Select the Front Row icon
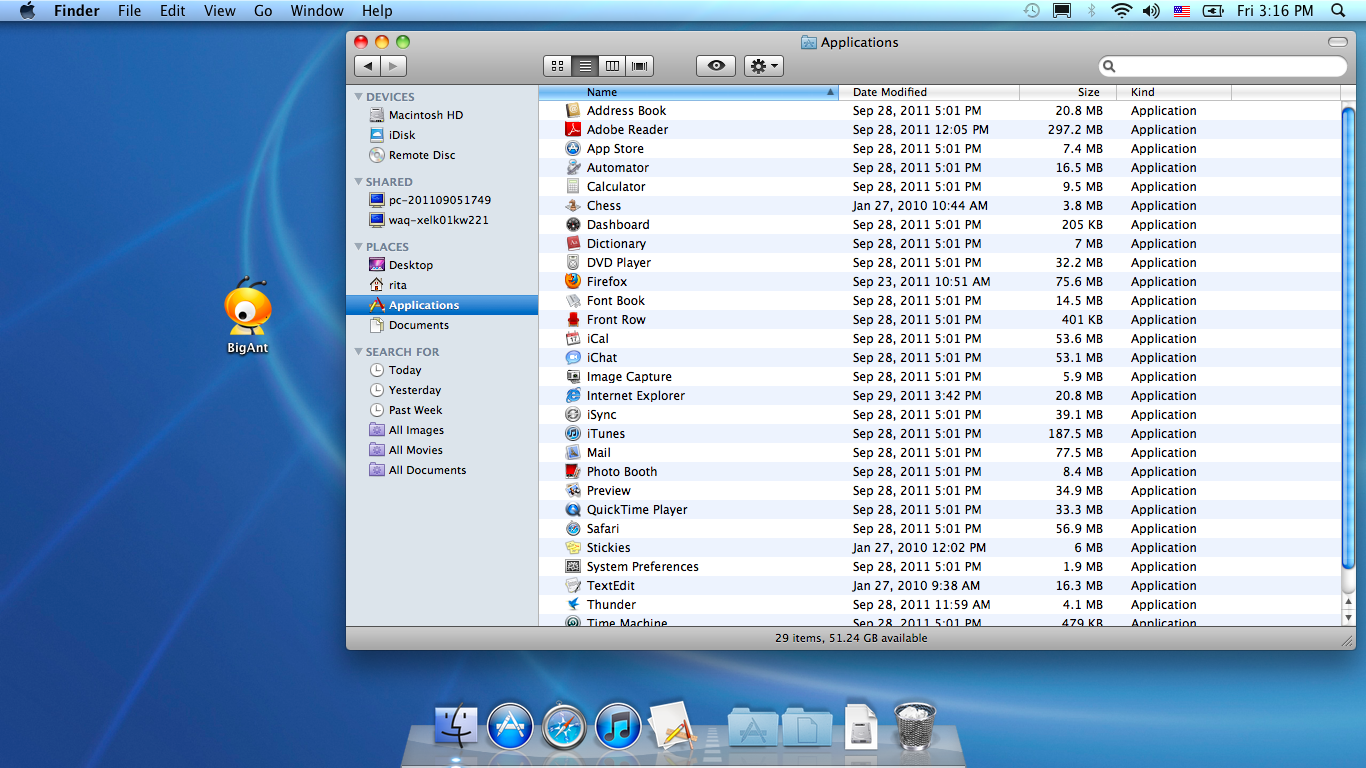This screenshot has height=768, width=1366. [x=573, y=320]
